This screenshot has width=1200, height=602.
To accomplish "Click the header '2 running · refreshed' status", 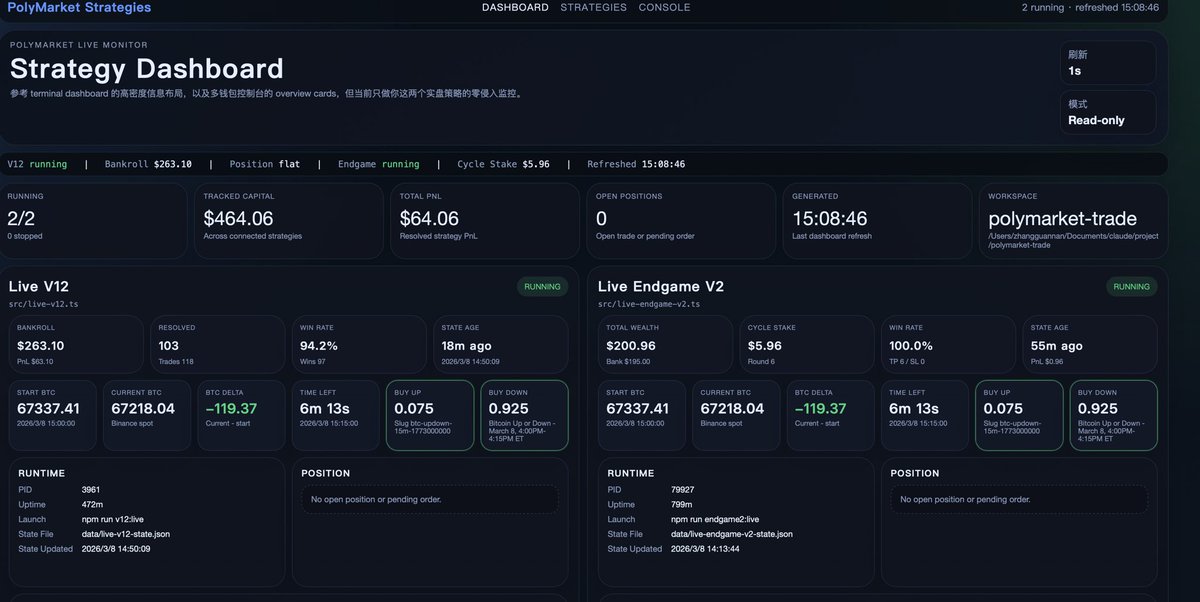I will [1091, 7].
